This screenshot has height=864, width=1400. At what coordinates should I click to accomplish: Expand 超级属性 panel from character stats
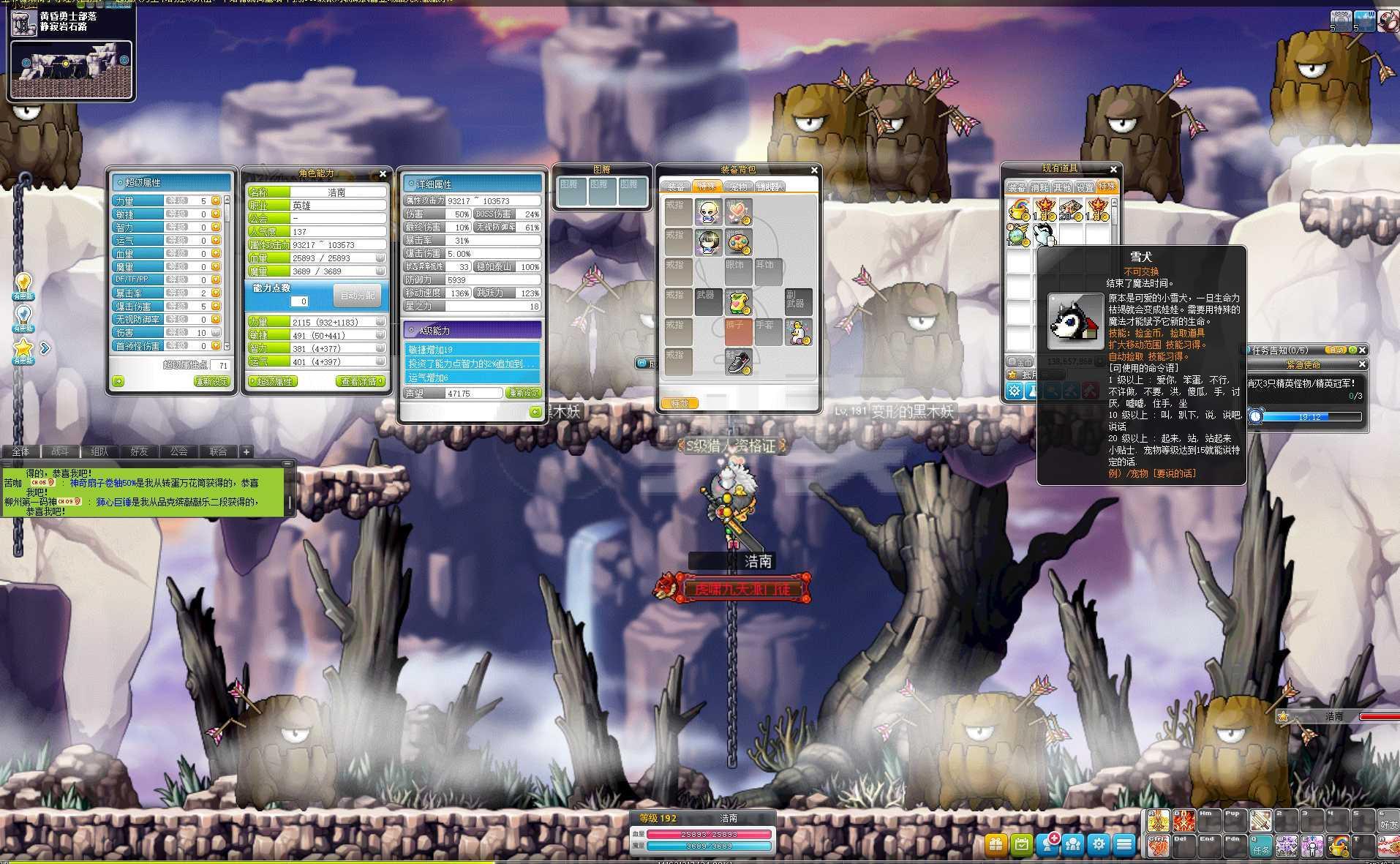point(274,381)
